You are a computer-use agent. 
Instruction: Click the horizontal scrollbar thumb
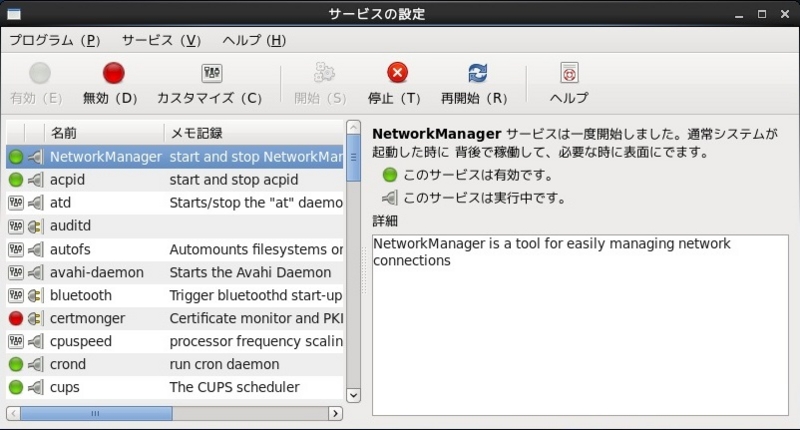pyautogui.click(x=96, y=413)
